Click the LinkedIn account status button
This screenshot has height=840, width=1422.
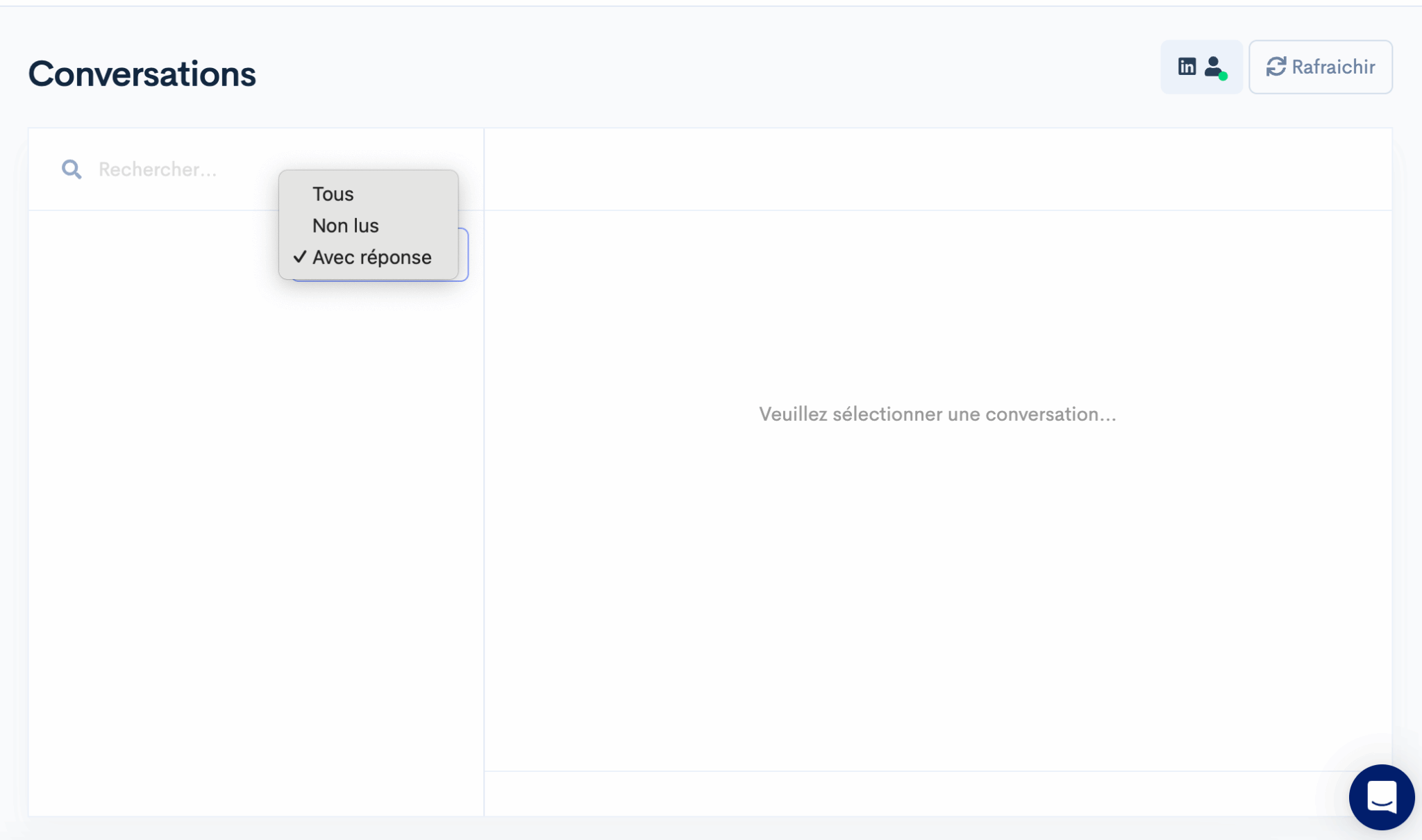tap(1201, 67)
